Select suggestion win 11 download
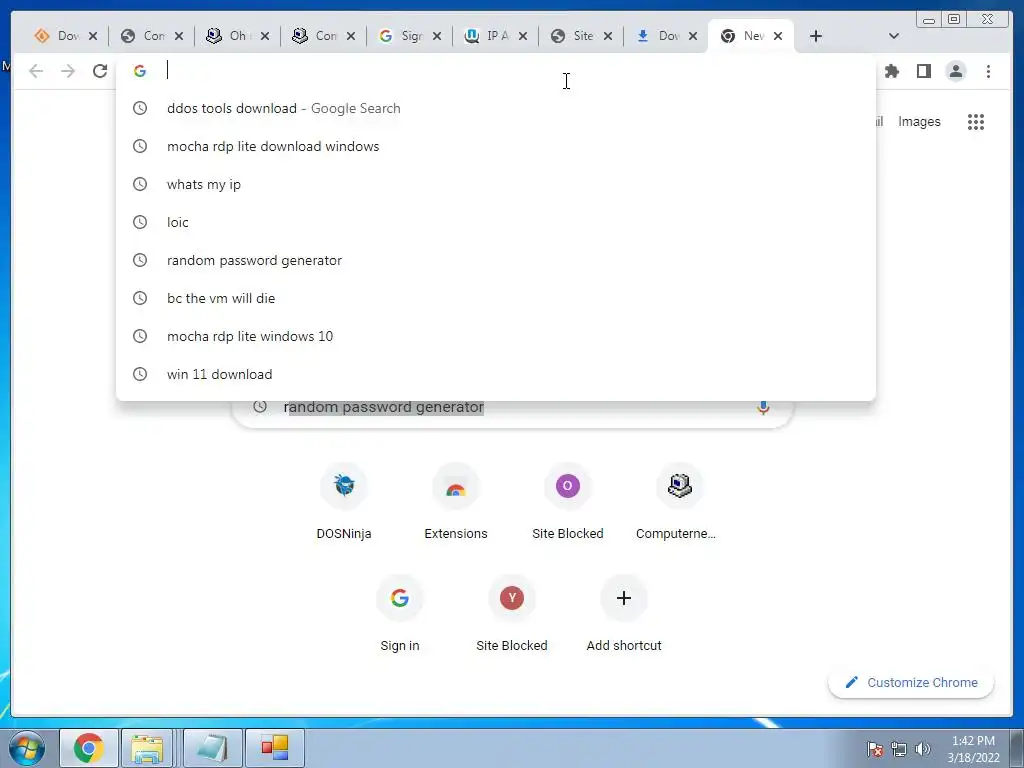The image size is (1024, 768). (496, 374)
